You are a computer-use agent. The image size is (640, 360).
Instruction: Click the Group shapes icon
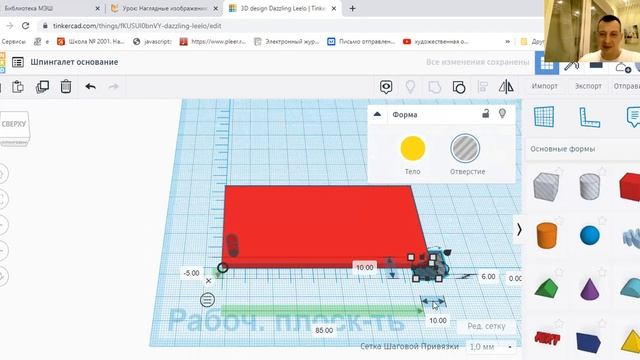pos(435,87)
